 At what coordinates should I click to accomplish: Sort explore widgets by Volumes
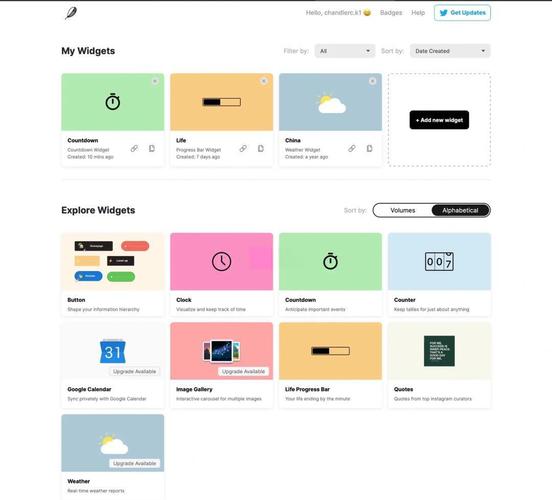click(x=402, y=210)
